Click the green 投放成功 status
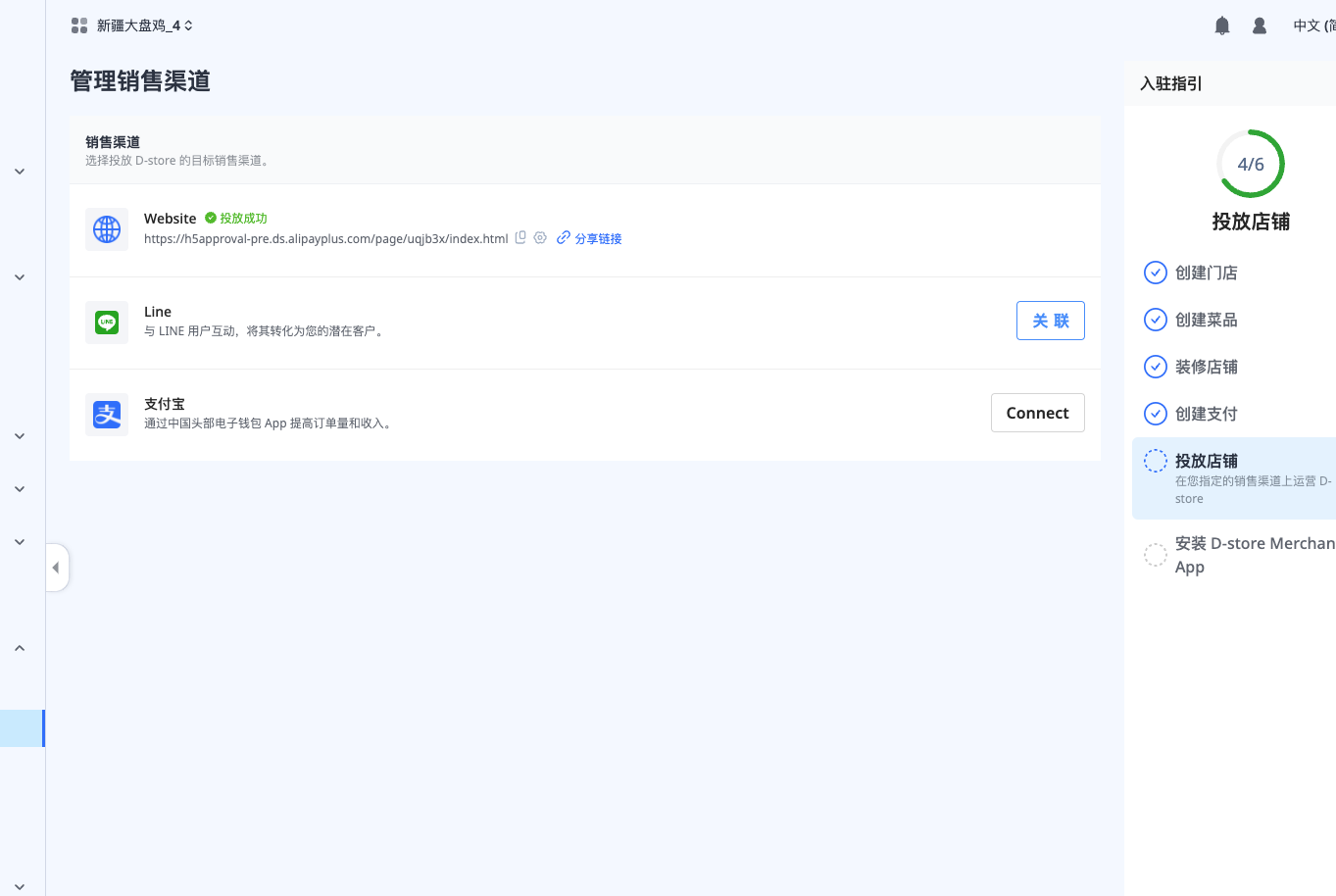Screen dimensions: 1336x896 click(236, 218)
